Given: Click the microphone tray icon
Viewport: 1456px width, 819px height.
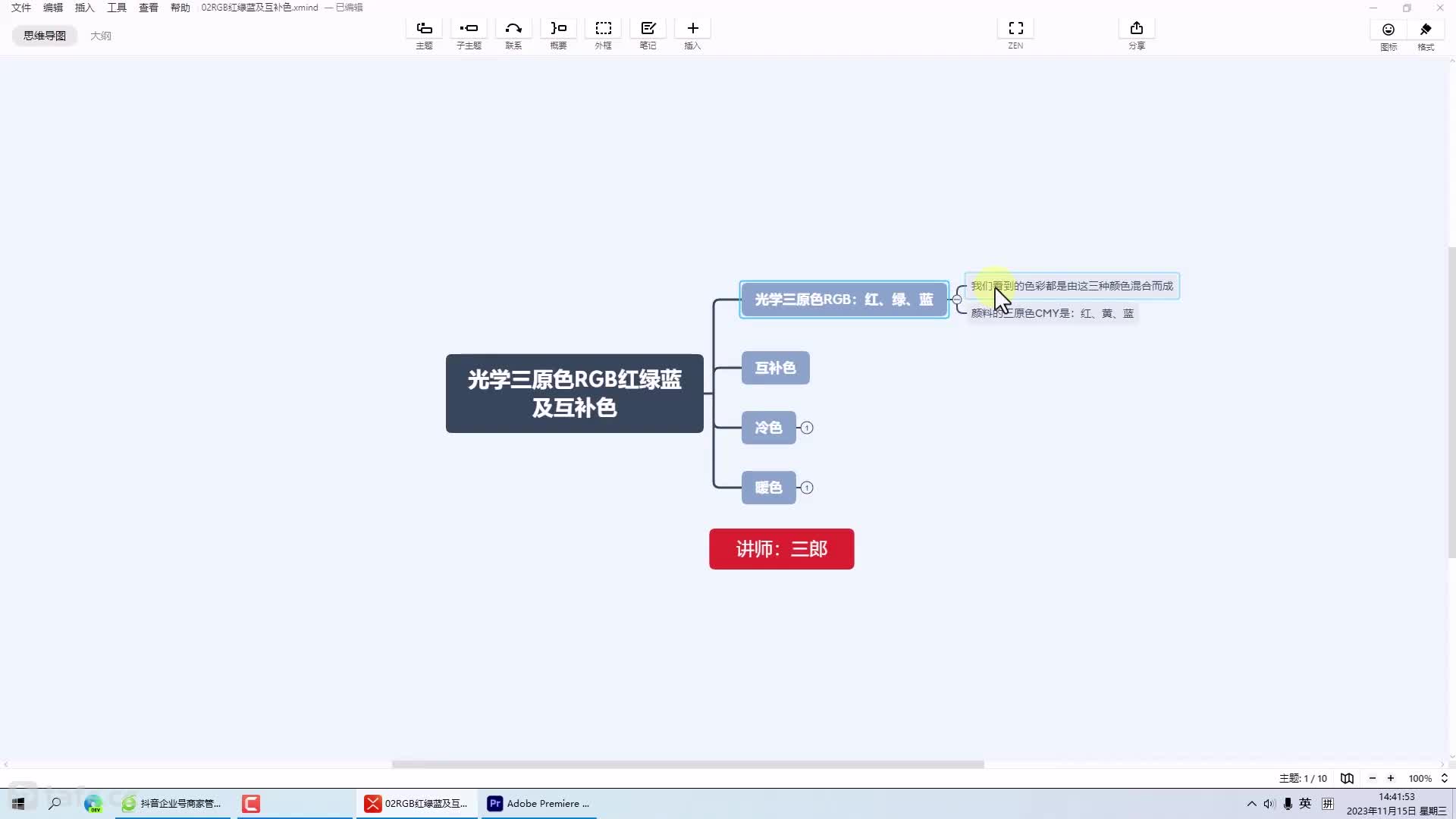Looking at the screenshot, I should 1288,803.
